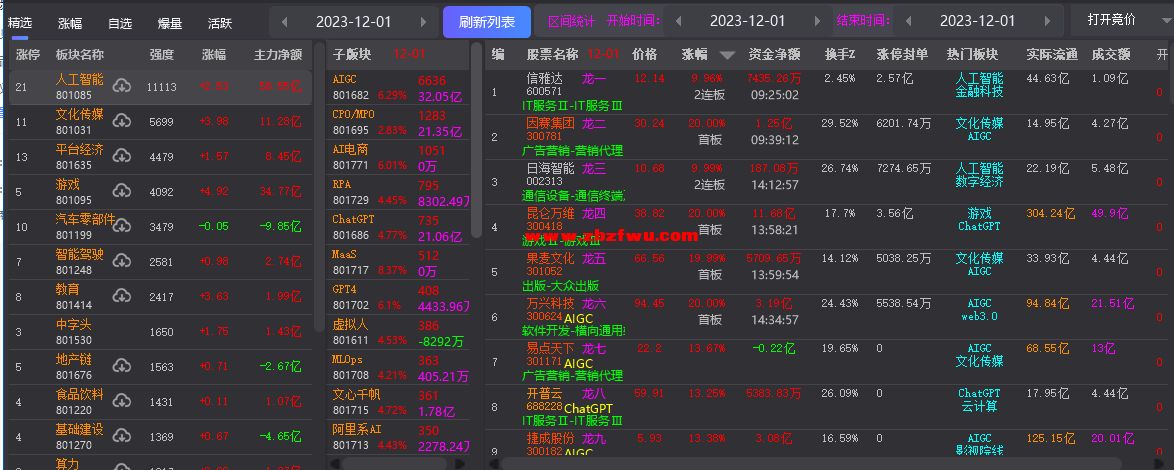Go to previous day in main date picker
The width and height of the screenshot is (1174, 470).
click(284, 22)
